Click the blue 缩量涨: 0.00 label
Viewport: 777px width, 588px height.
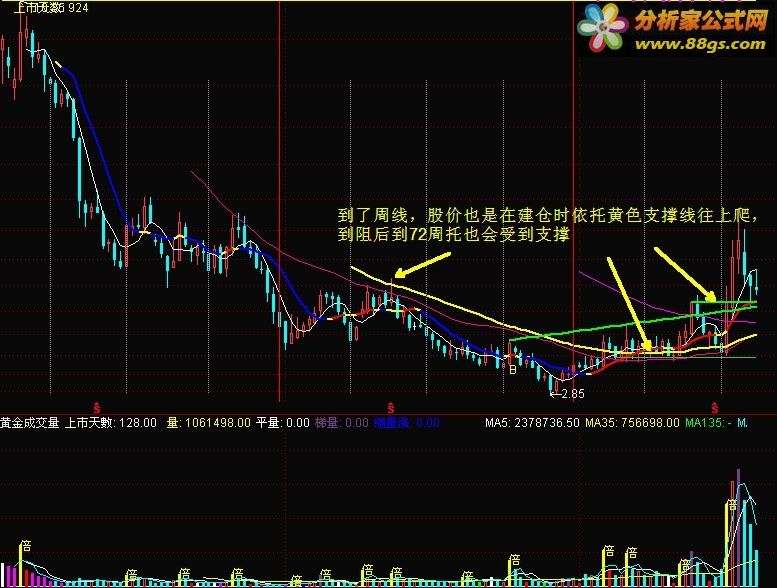tap(407, 423)
